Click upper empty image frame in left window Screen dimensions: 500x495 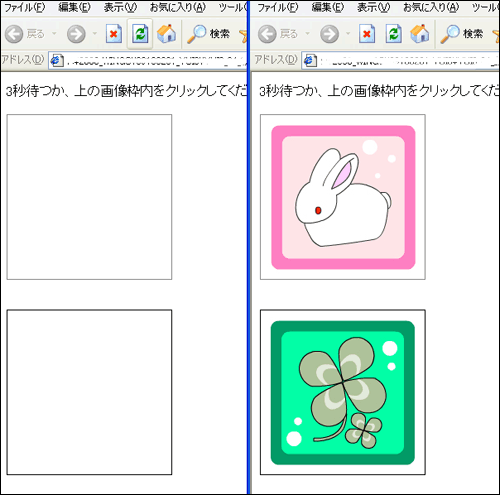coord(89,197)
